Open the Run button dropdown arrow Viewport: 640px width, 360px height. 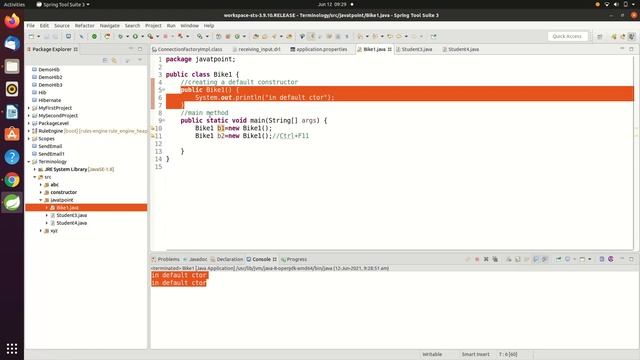pos(142,36)
